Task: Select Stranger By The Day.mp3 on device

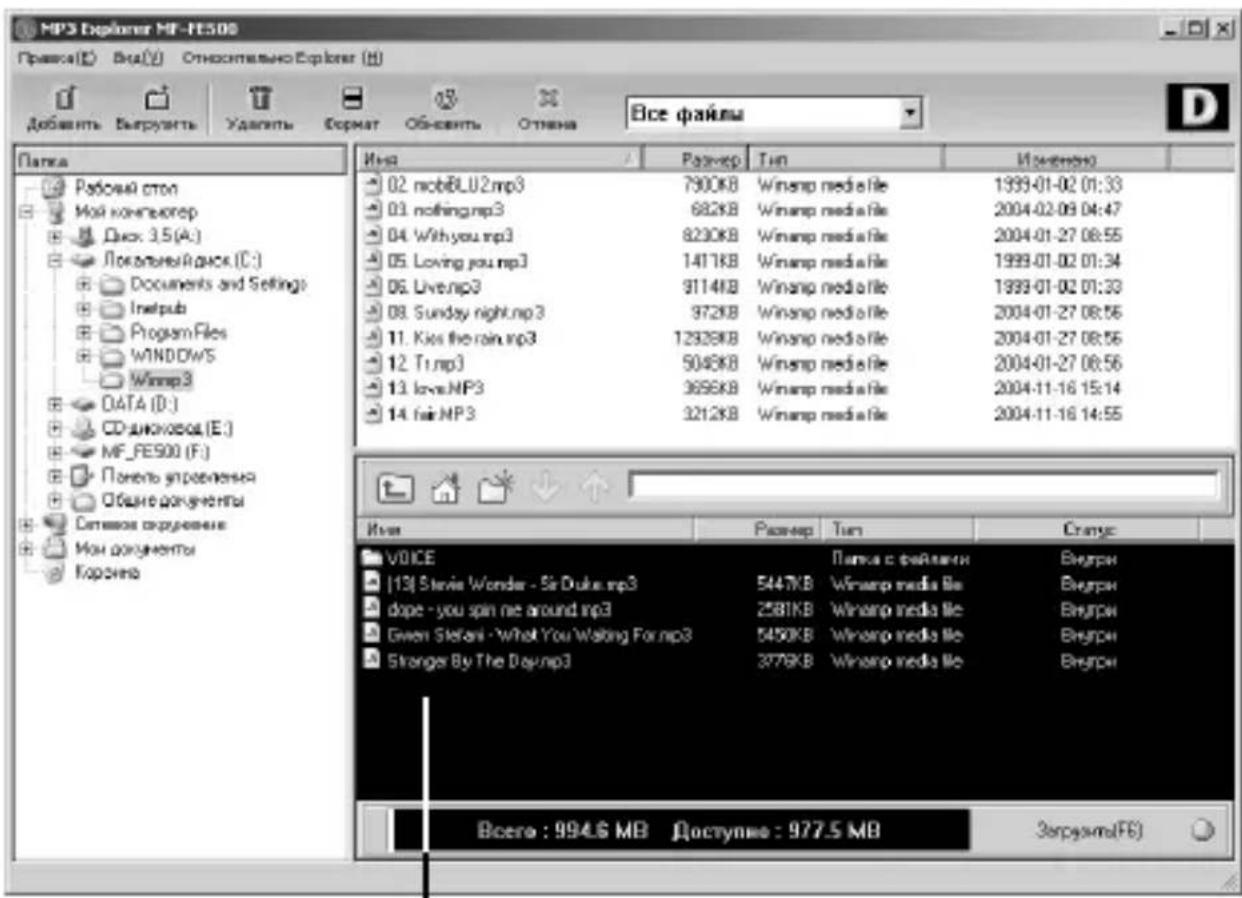Action: [465, 661]
